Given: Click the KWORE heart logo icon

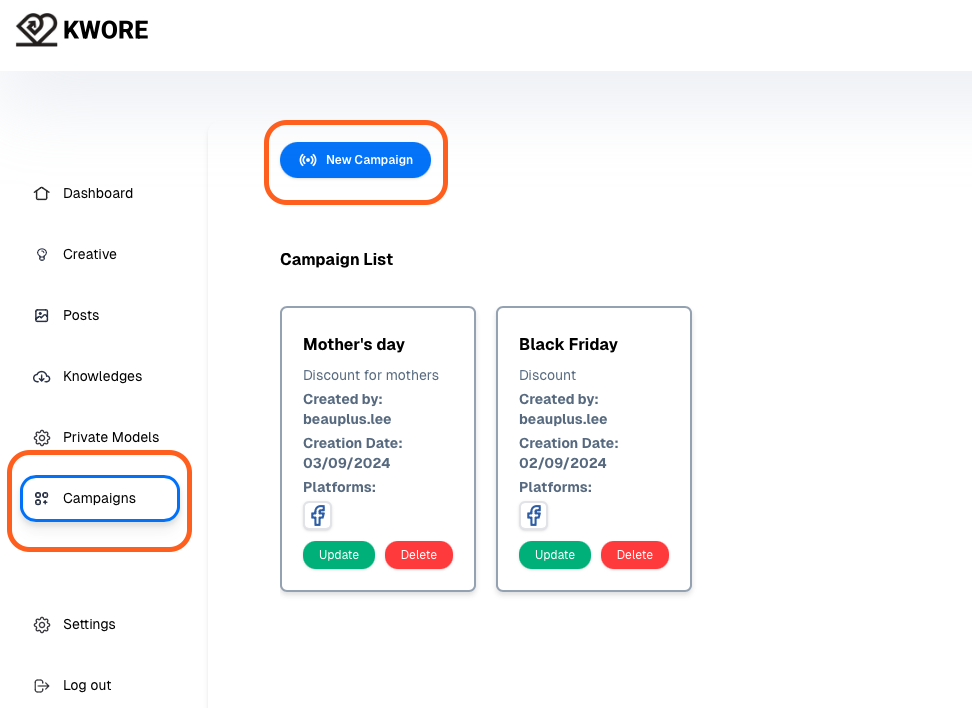Looking at the screenshot, I should 37,30.
